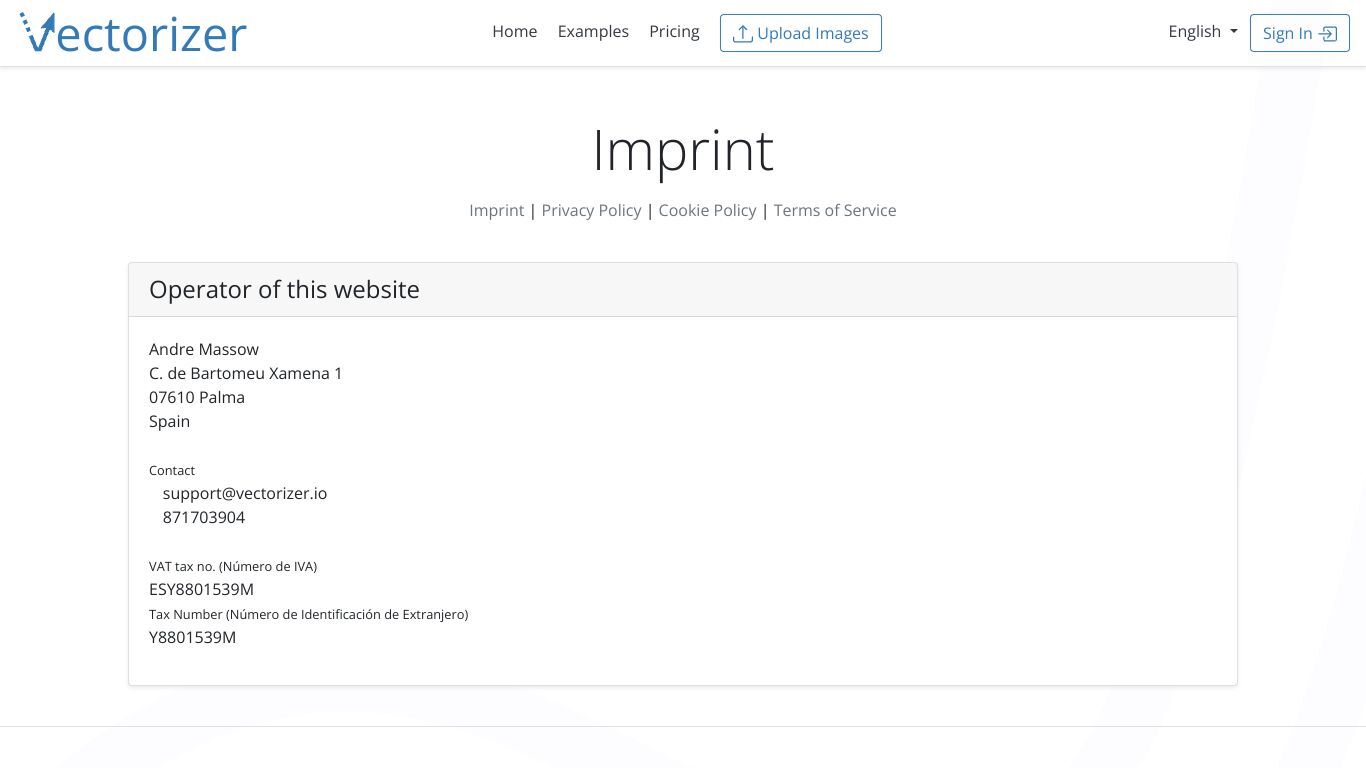This screenshot has width=1366, height=768.
Task: Click the Andre Massow name text
Action: coord(204,349)
